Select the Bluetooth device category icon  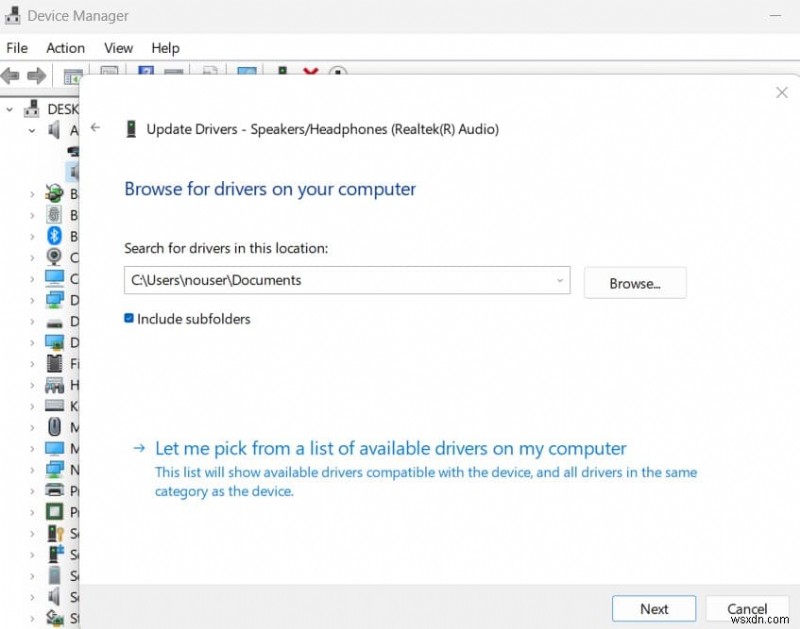(x=55, y=236)
